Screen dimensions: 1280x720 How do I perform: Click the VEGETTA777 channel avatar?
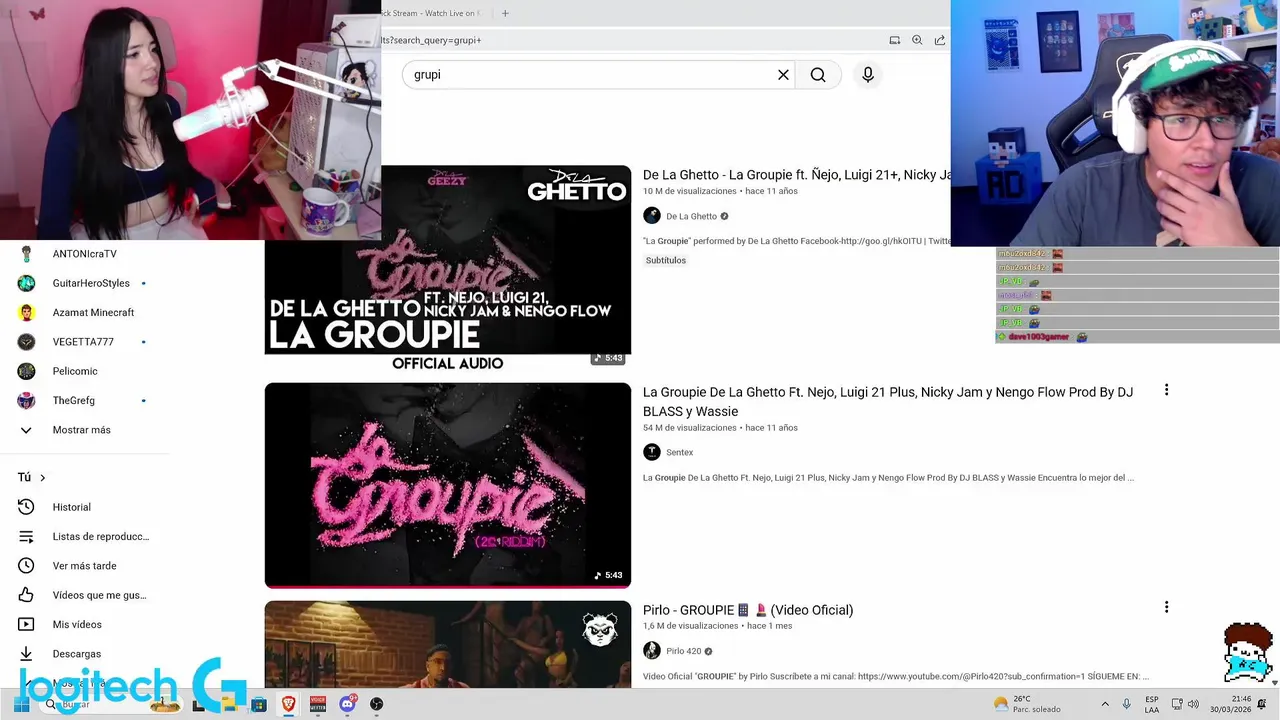tap(27, 342)
